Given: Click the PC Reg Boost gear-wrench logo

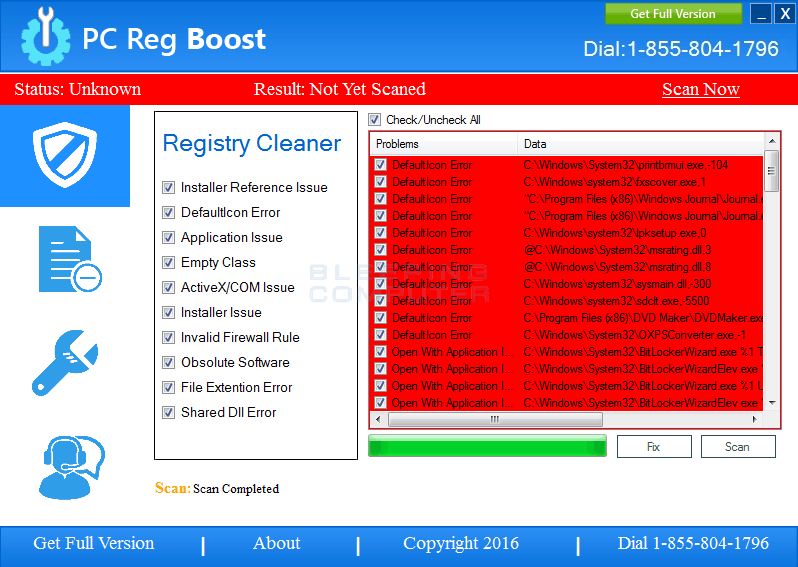Looking at the screenshot, I should (45, 37).
